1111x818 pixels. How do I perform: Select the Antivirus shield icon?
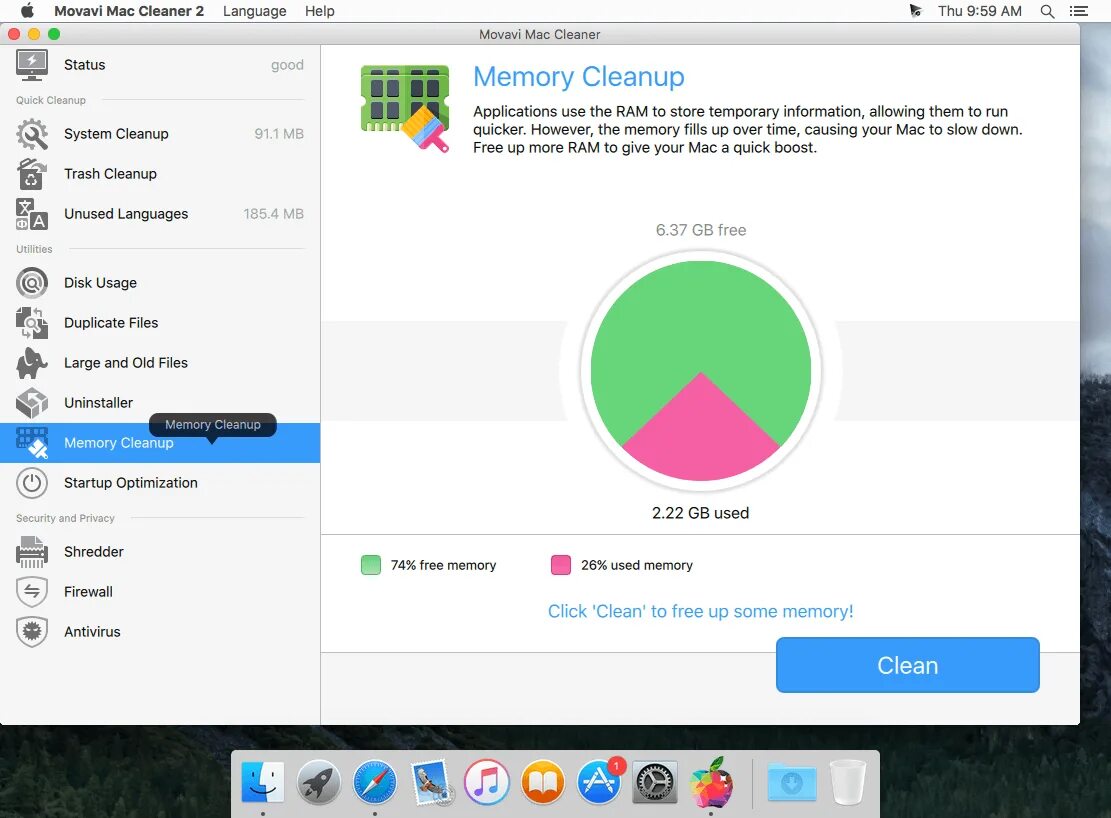(32, 632)
